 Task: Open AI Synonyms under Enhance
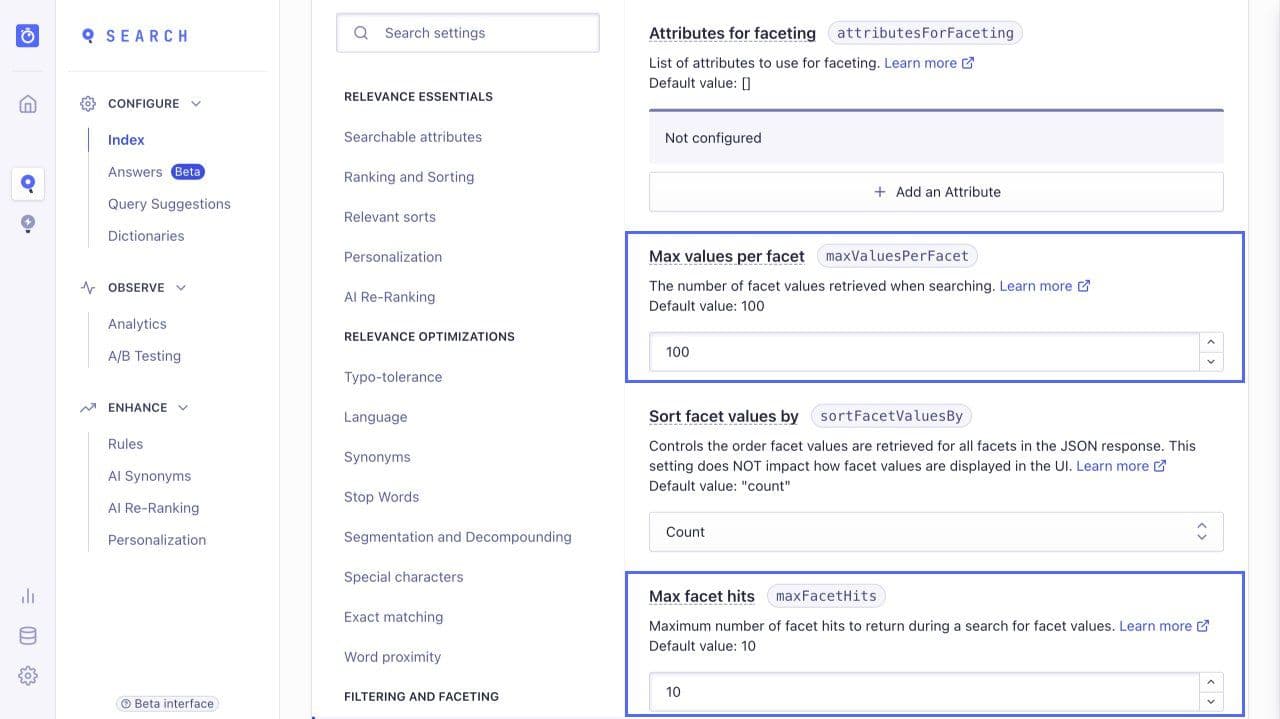click(x=149, y=476)
